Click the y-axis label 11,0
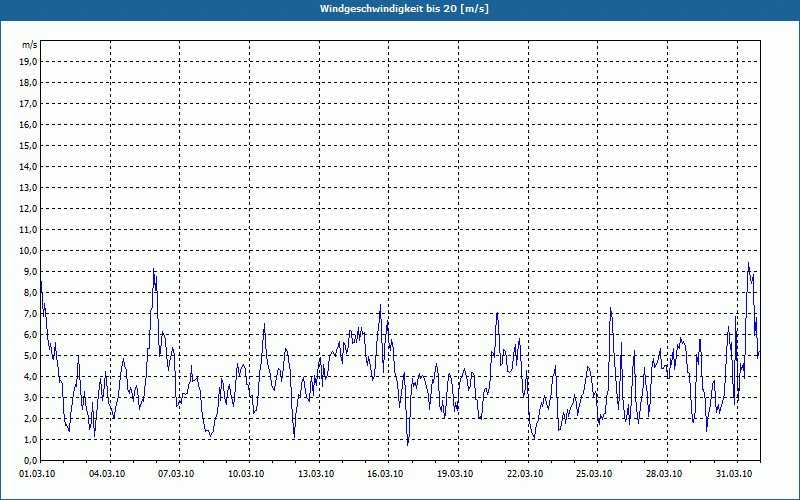 [28, 230]
